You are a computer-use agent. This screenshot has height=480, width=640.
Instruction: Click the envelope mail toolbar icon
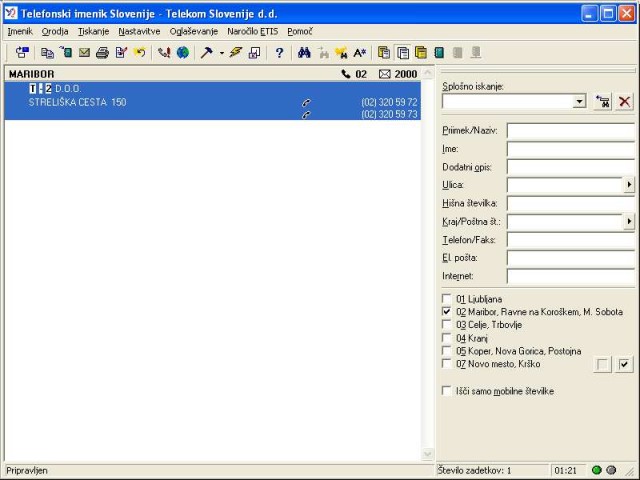click(x=84, y=52)
